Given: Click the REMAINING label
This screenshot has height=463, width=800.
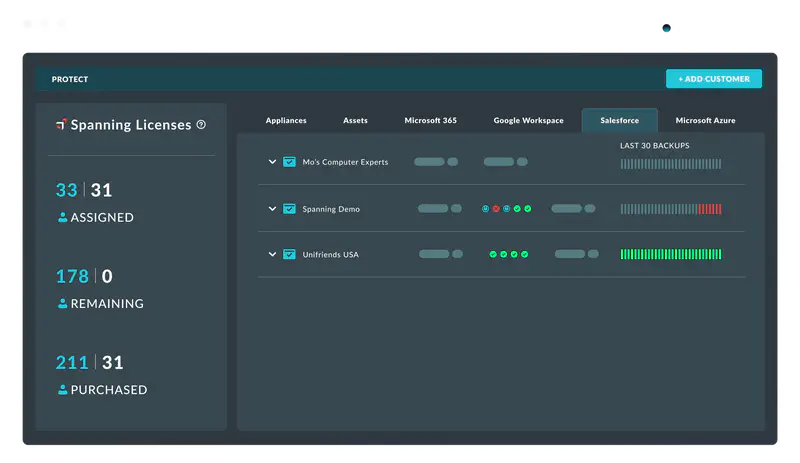Looking at the screenshot, I should (x=107, y=304).
